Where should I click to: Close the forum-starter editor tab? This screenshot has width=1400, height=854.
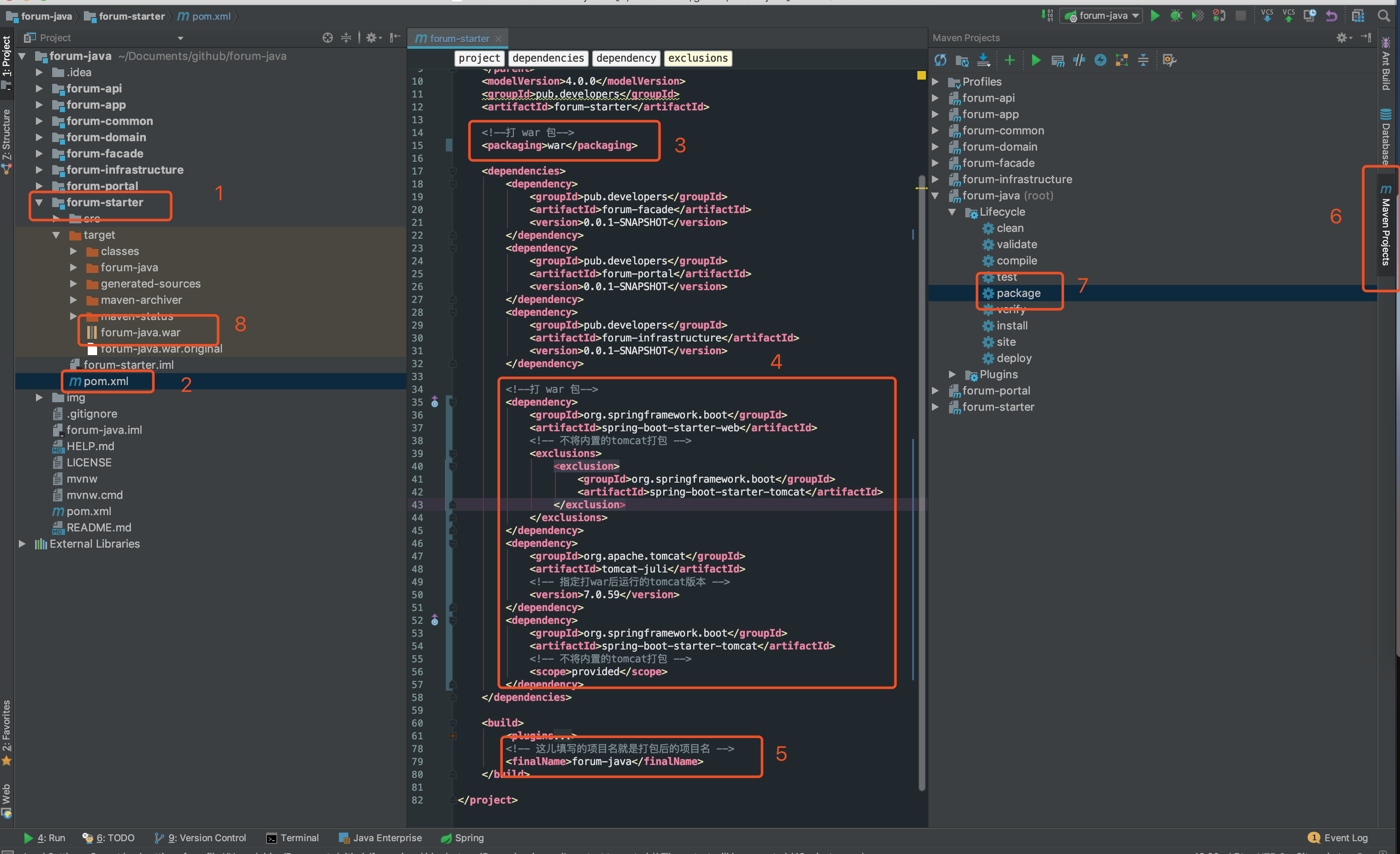click(x=498, y=39)
